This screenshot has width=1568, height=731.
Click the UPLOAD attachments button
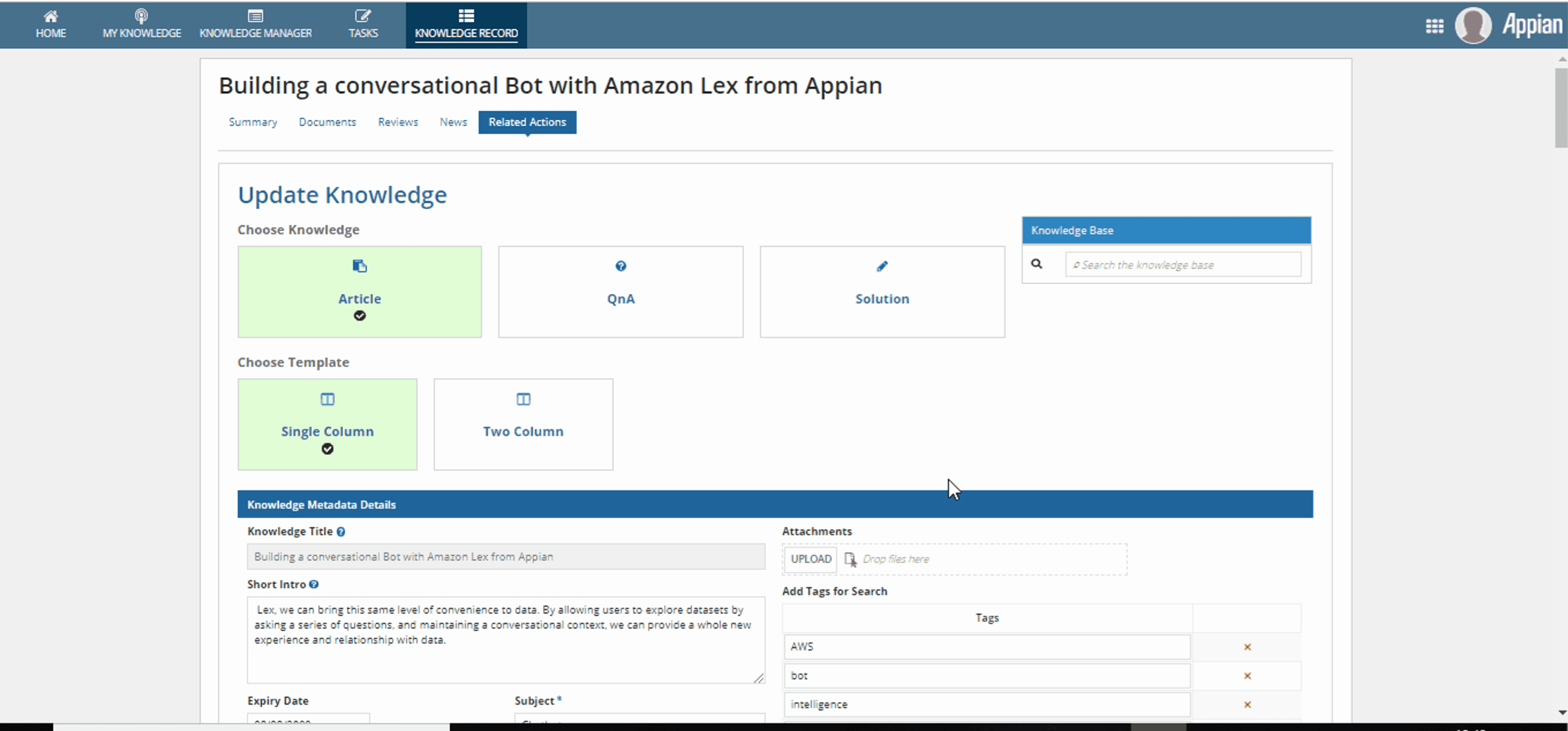click(x=811, y=559)
